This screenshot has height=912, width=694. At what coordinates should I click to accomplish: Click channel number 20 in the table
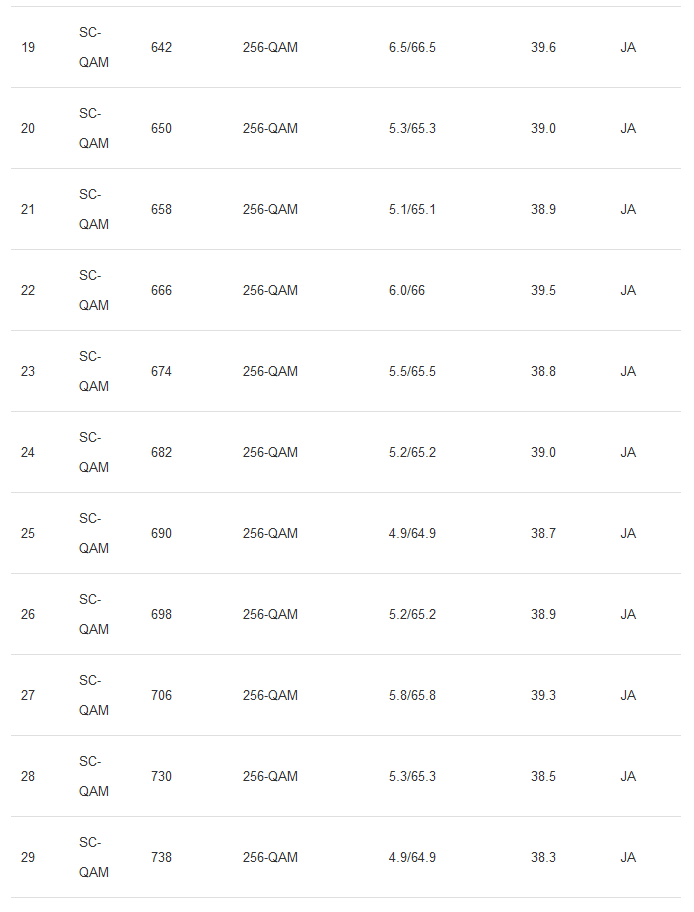click(28, 128)
